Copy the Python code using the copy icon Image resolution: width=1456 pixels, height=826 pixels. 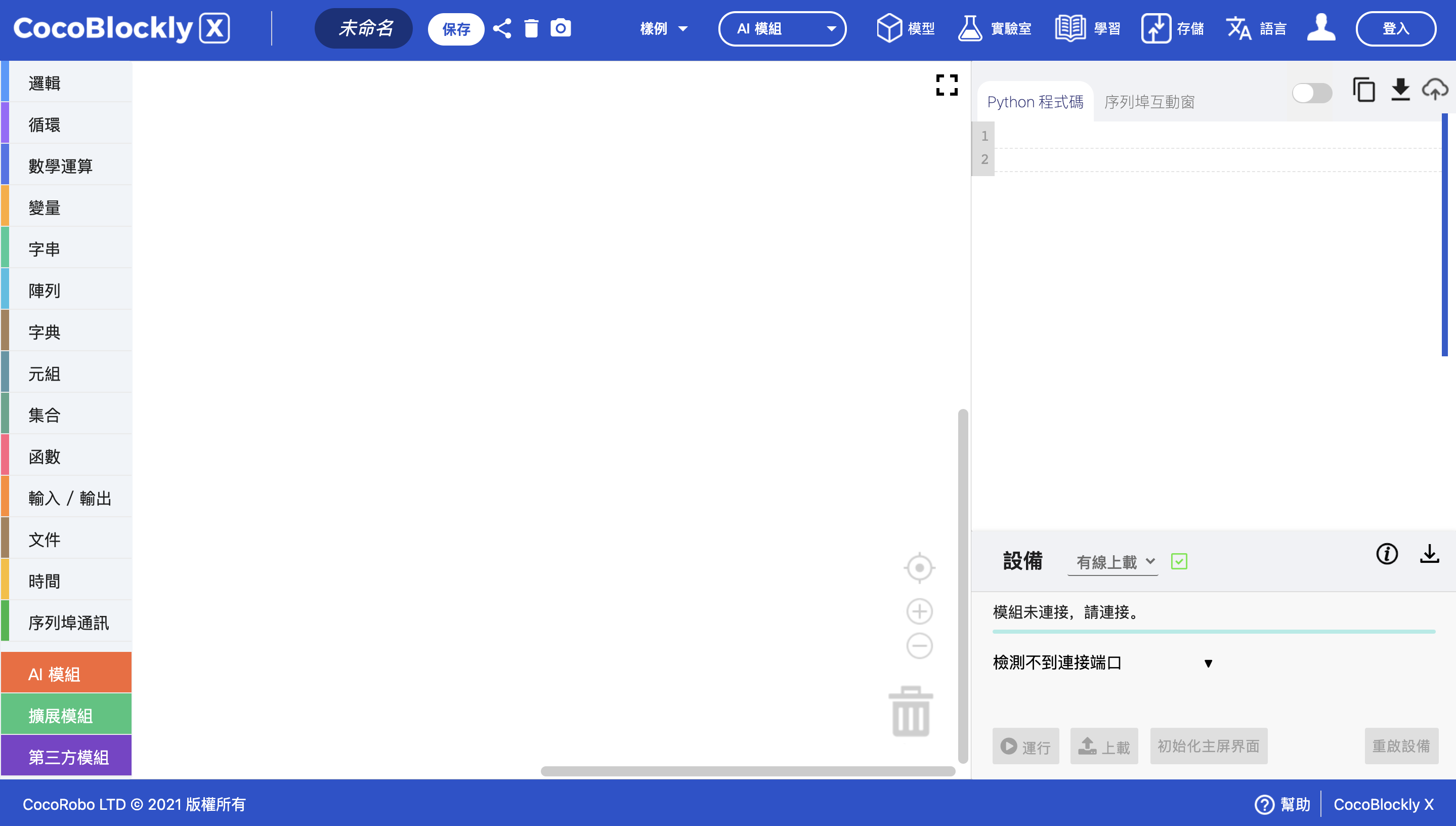click(1363, 90)
